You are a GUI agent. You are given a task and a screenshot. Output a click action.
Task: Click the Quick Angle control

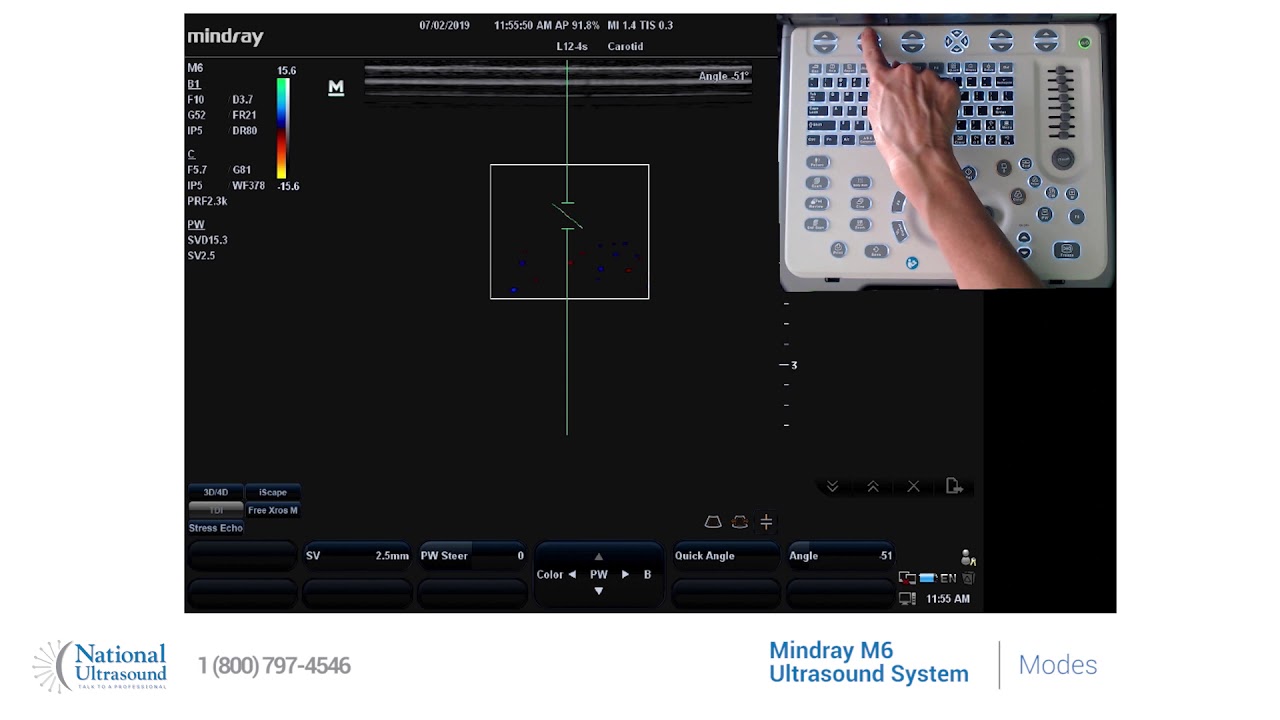pos(725,556)
